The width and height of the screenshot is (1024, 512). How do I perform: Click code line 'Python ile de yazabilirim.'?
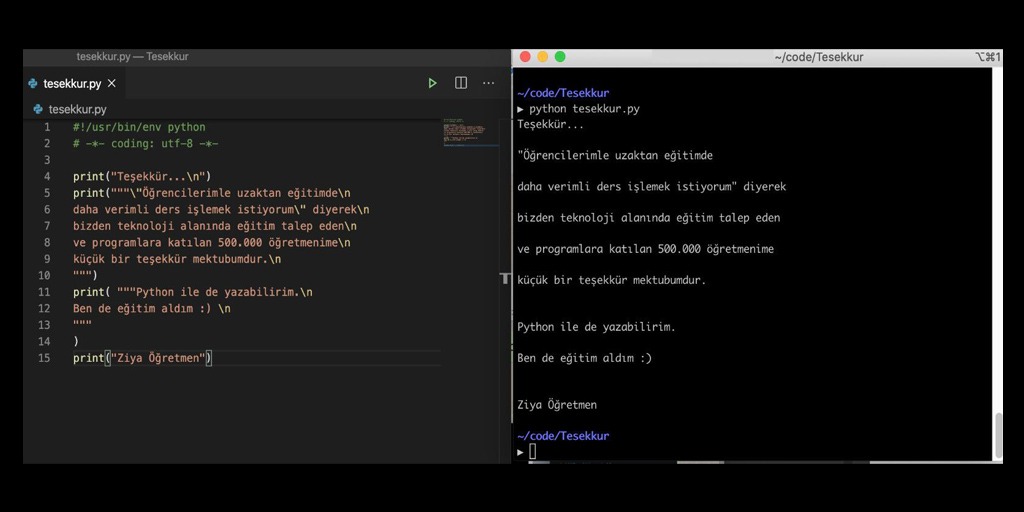tap(193, 292)
